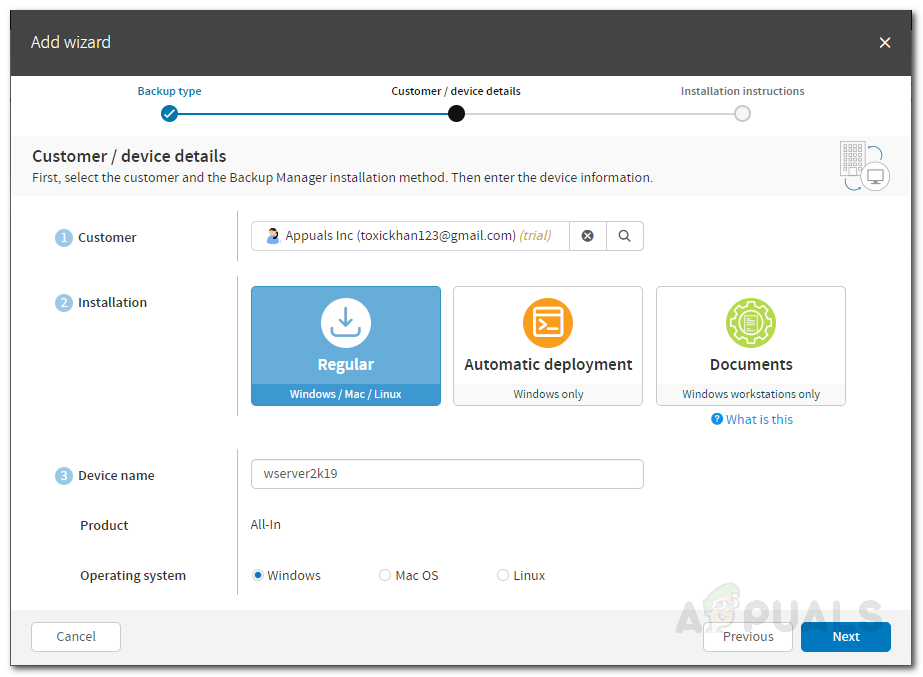Click the Add wizard title text

point(71,42)
